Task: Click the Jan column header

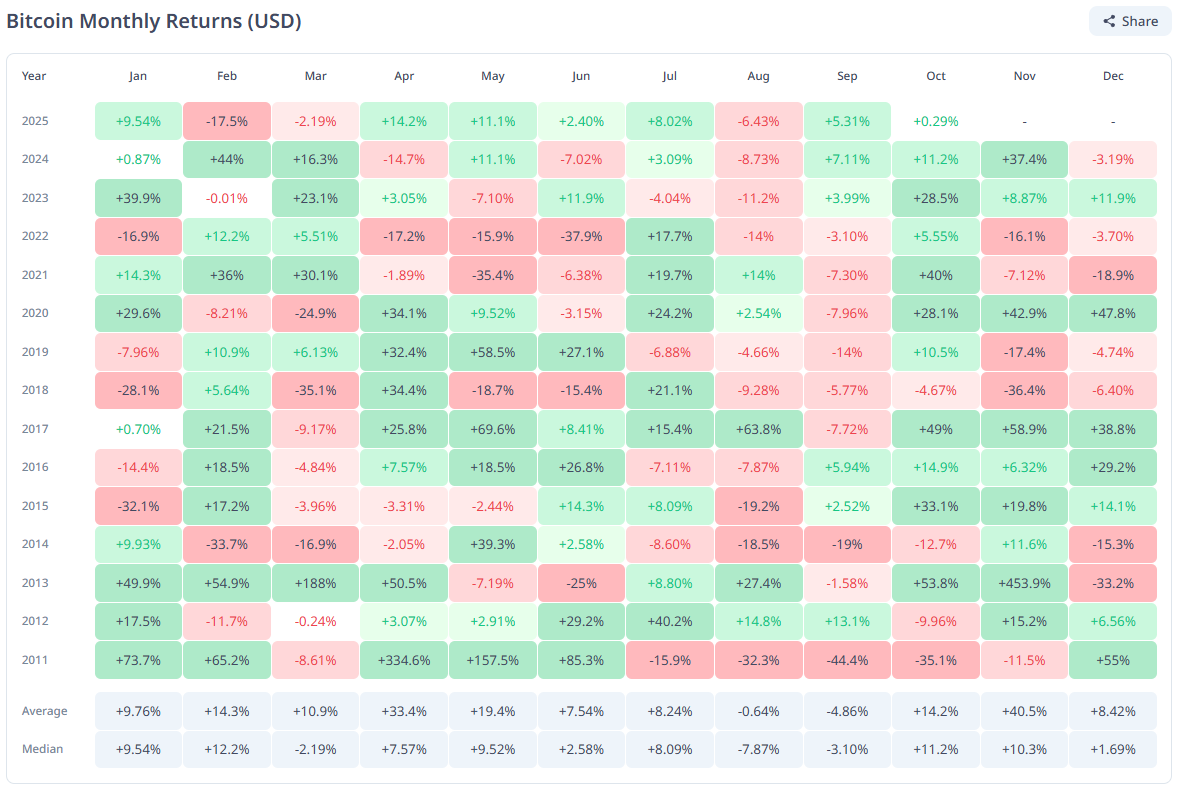Action: pyautogui.click(x=137, y=75)
